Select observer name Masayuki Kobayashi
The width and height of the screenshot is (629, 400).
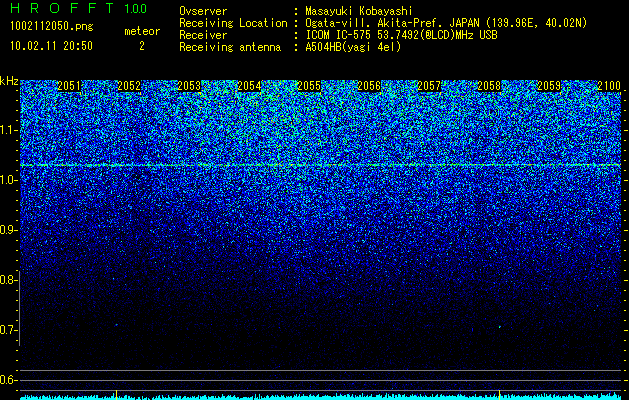[359, 11]
